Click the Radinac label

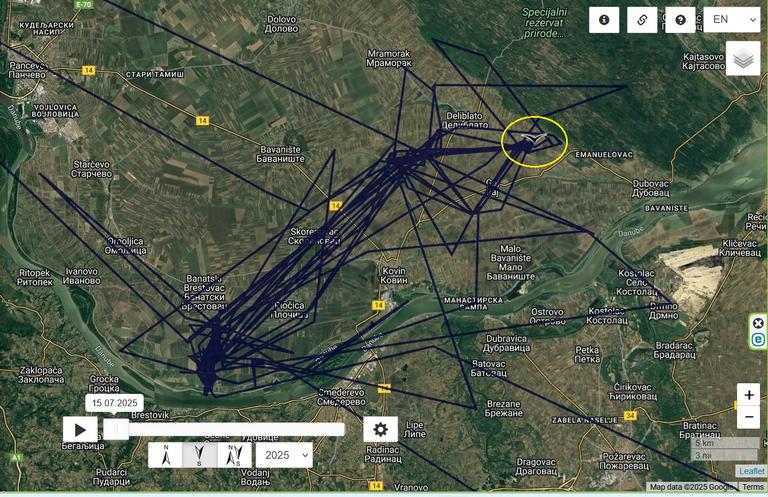[383, 454]
